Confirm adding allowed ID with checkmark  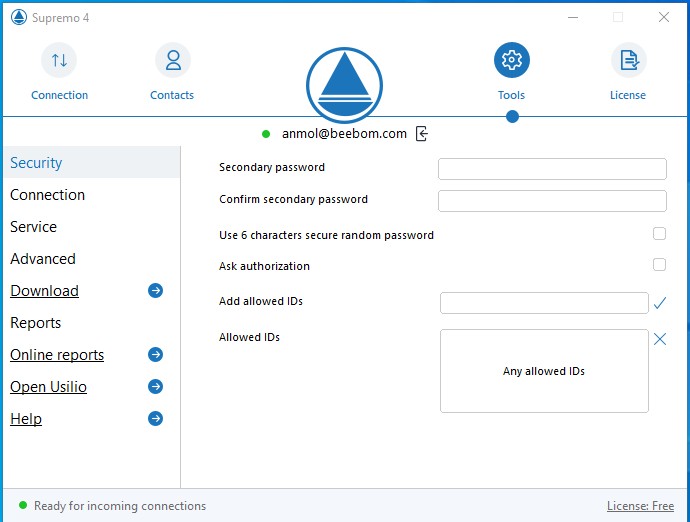(x=660, y=303)
